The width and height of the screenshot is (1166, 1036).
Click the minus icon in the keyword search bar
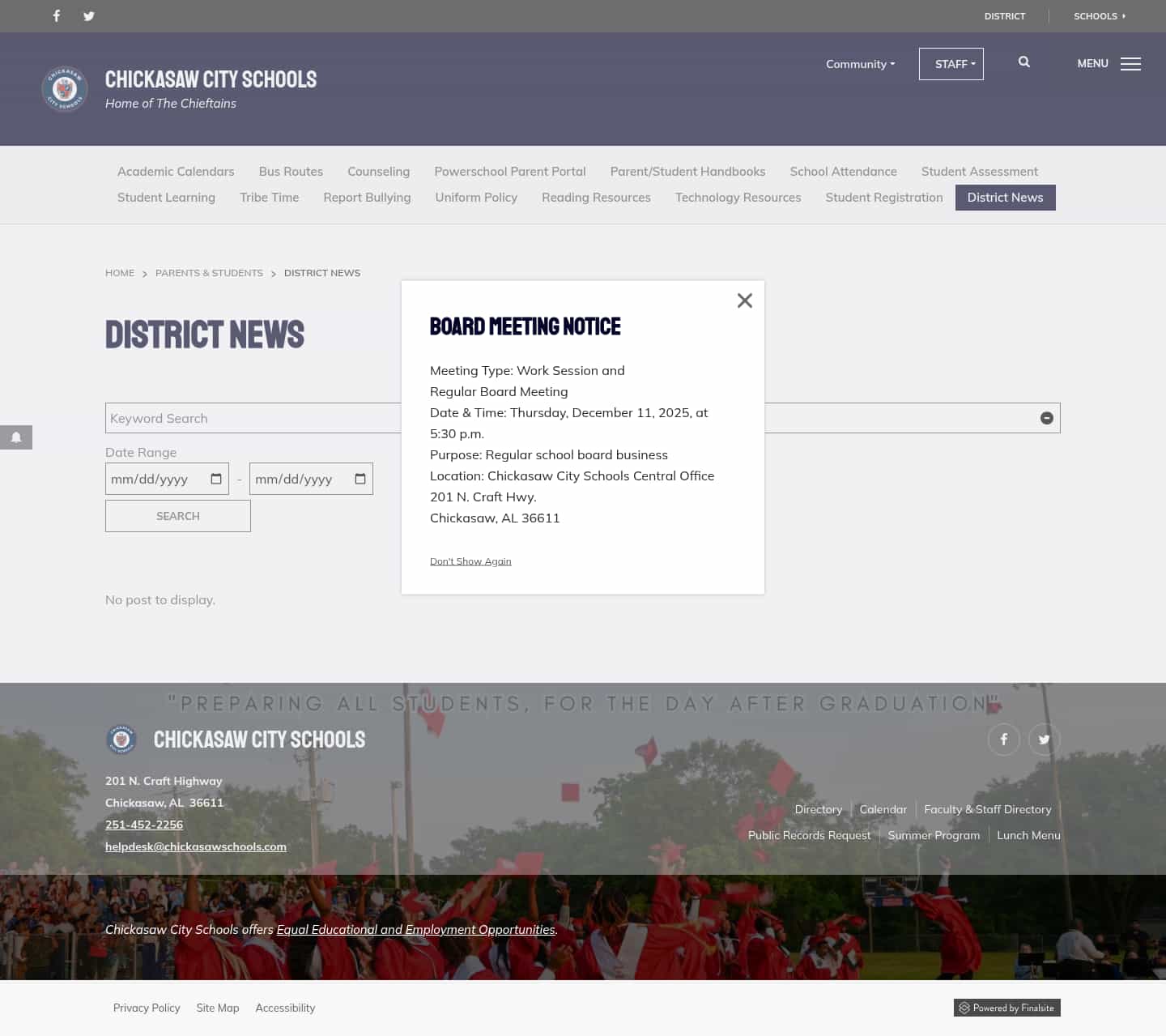1046,418
